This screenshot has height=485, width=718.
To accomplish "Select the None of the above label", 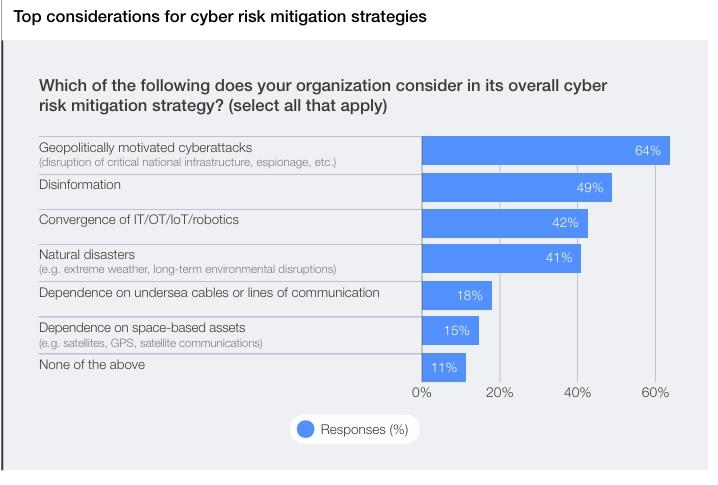I will pos(92,365).
